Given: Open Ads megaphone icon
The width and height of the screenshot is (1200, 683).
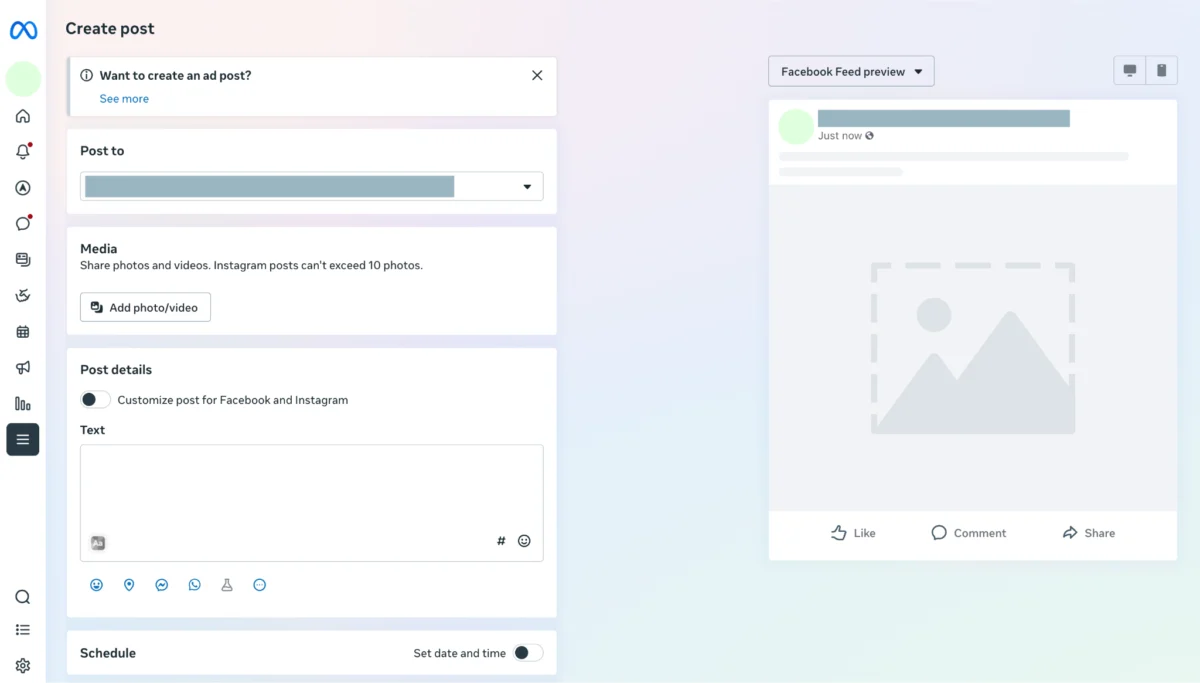Looking at the screenshot, I should point(23,368).
